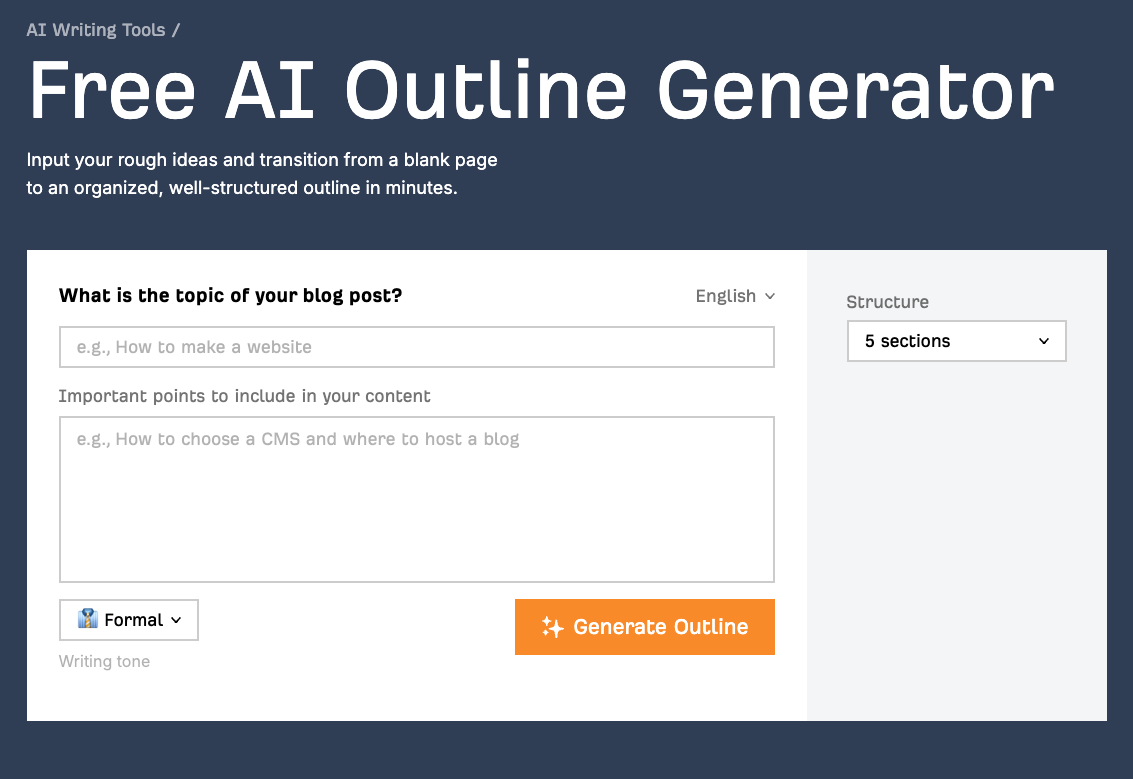Image resolution: width=1133 pixels, height=779 pixels.
Task: Click the sparkle icon on Generate Outline
Action: click(x=553, y=627)
